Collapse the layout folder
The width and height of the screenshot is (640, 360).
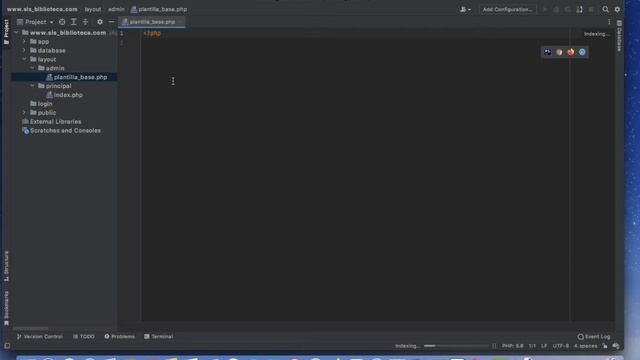point(24,59)
